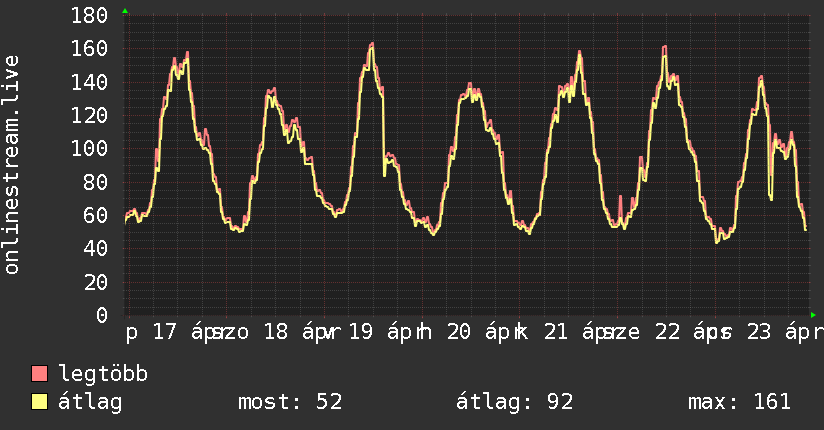The height and width of the screenshot is (430, 824).
Task: Click the 'most: 52' current value
Action: [290, 402]
